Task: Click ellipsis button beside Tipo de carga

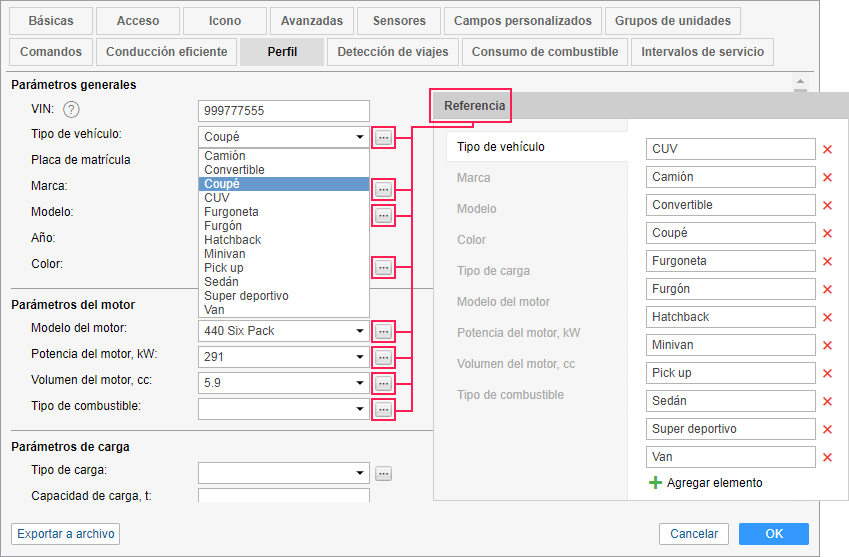Action: pyautogui.click(x=383, y=473)
